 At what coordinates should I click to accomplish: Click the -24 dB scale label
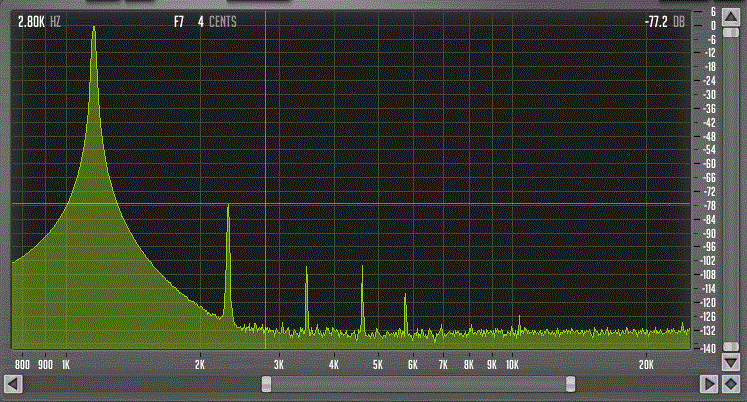710,80
